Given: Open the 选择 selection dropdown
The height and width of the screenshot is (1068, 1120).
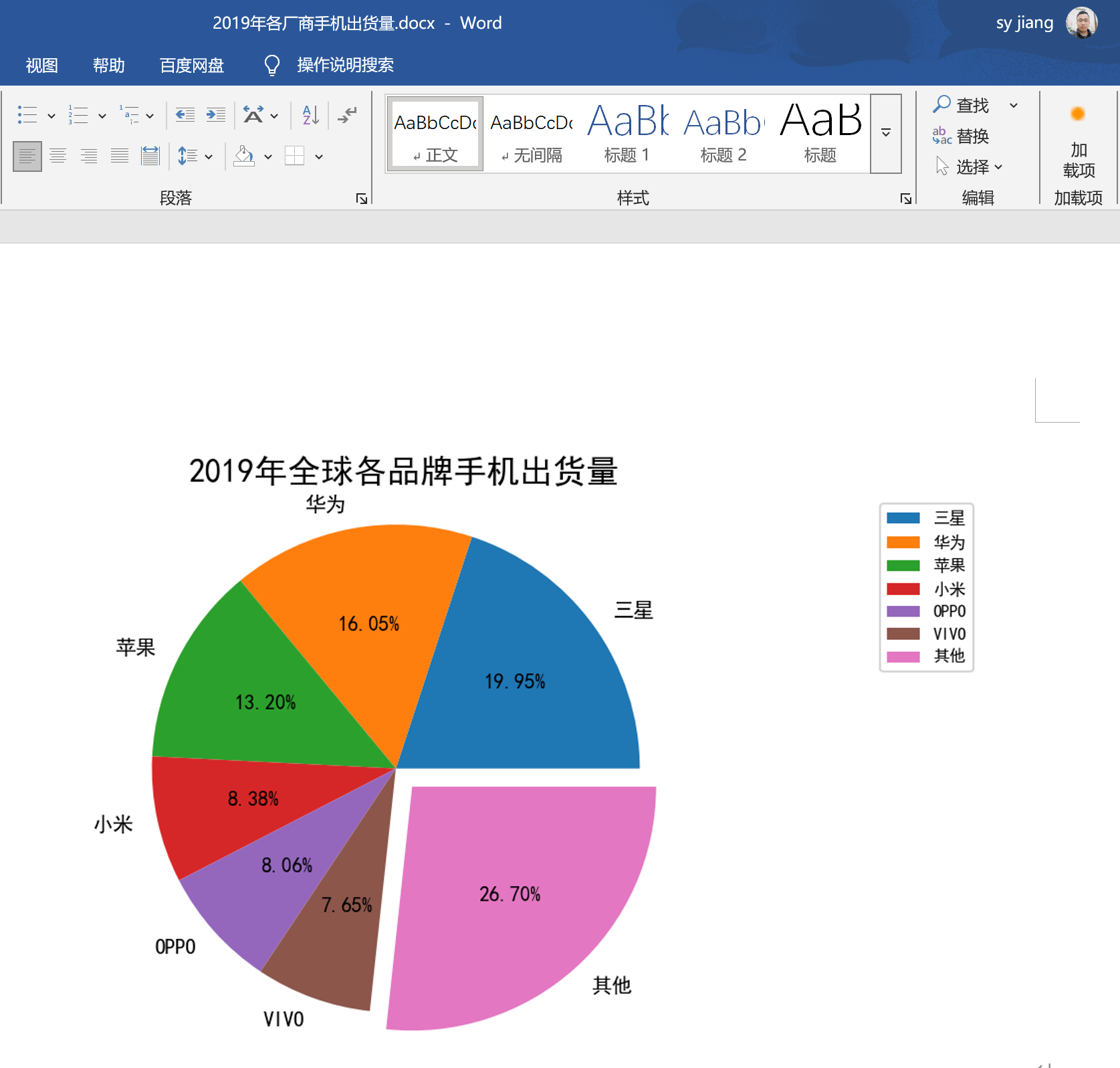Looking at the screenshot, I should tap(968, 167).
